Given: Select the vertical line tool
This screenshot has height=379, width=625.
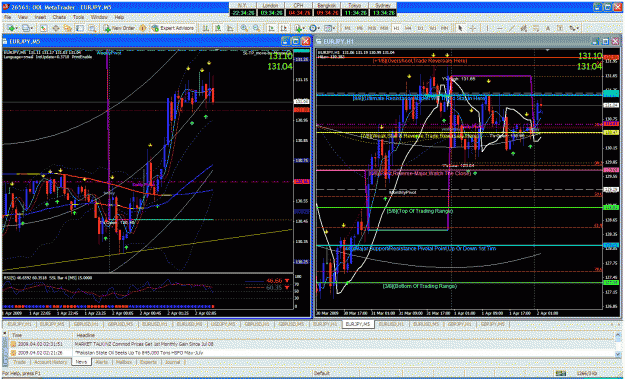Looking at the screenshot, I should pos(487,28).
